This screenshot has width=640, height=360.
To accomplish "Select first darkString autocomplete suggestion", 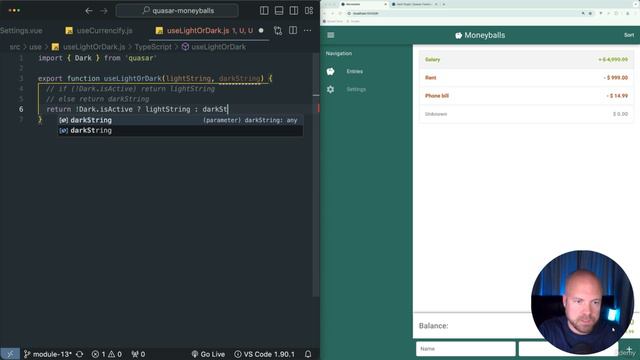I will (x=180, y=120).
